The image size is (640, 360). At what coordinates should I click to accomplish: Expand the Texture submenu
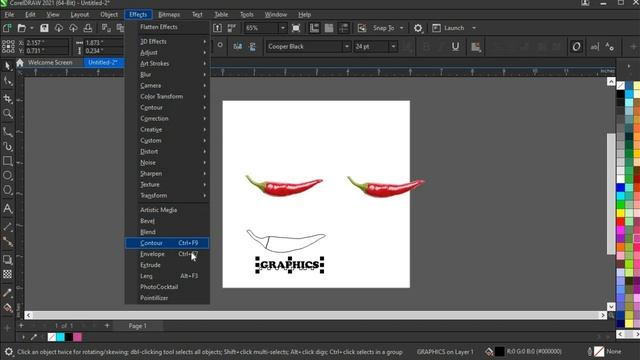point(167,184)
